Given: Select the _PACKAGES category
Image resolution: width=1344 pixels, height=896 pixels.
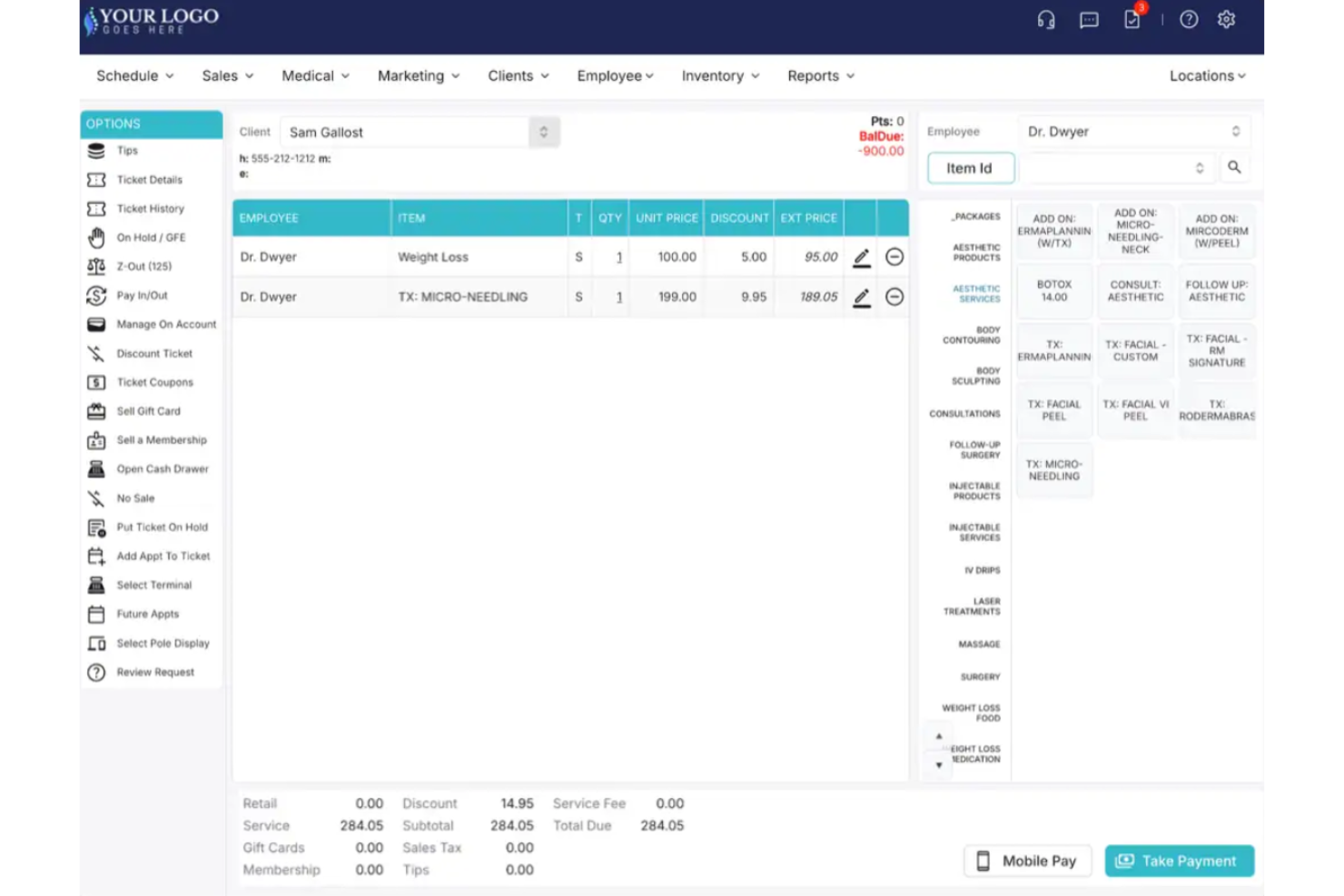Looking at the screenshot, I should click(975, 217).
